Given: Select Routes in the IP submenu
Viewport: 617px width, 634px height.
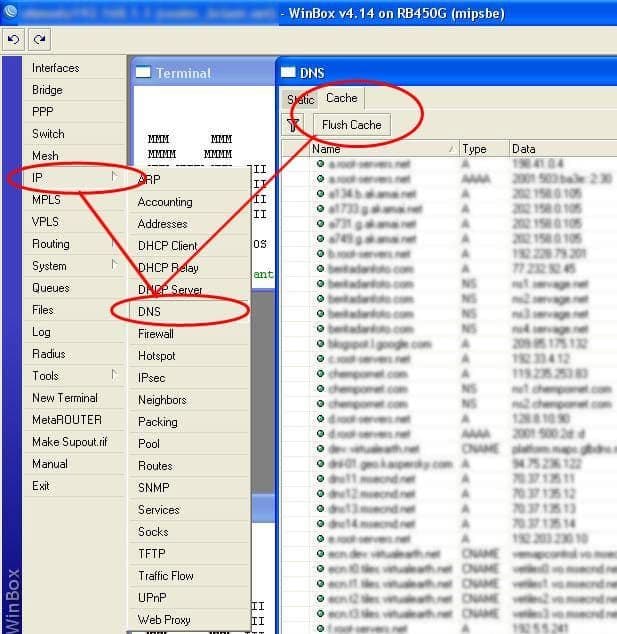Looking at the screenshot, I should (189, 466).
